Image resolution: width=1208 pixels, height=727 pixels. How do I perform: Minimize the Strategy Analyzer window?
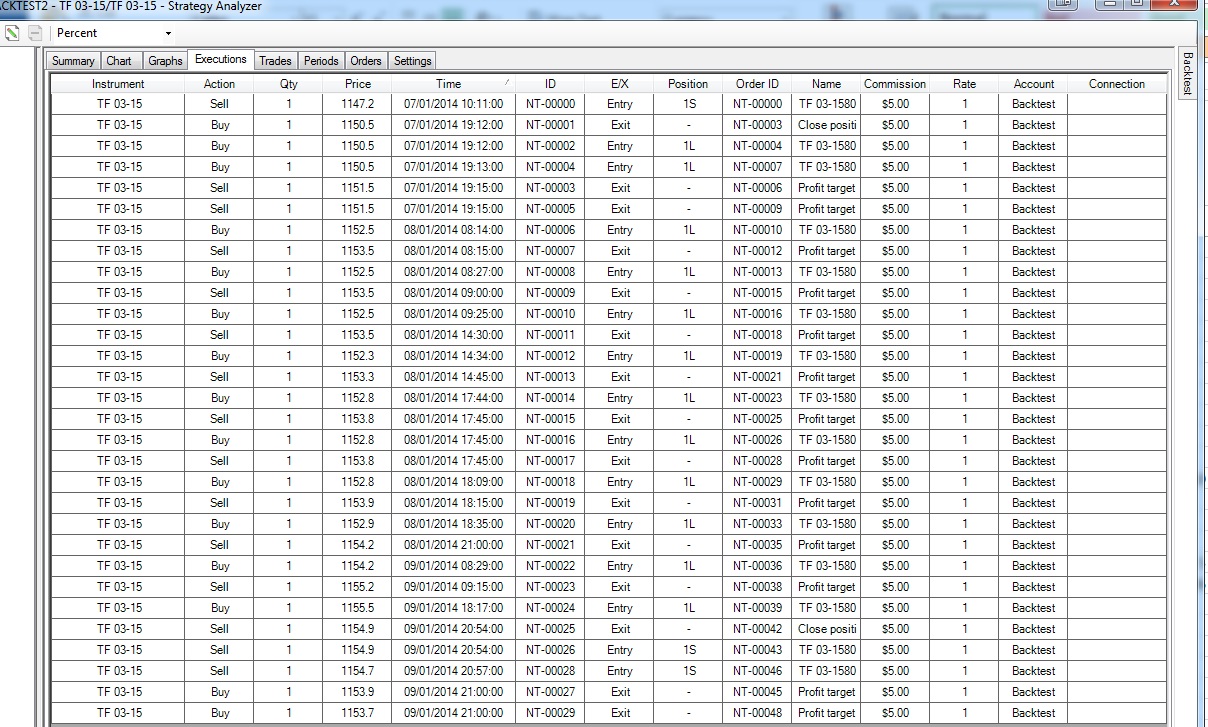(x=1109, y=4)
